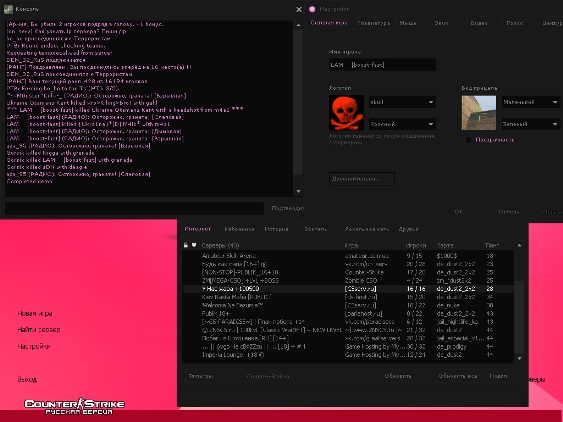Close the Консоль window with the X
Screen dimensions: 563x422
pos(299,9)
